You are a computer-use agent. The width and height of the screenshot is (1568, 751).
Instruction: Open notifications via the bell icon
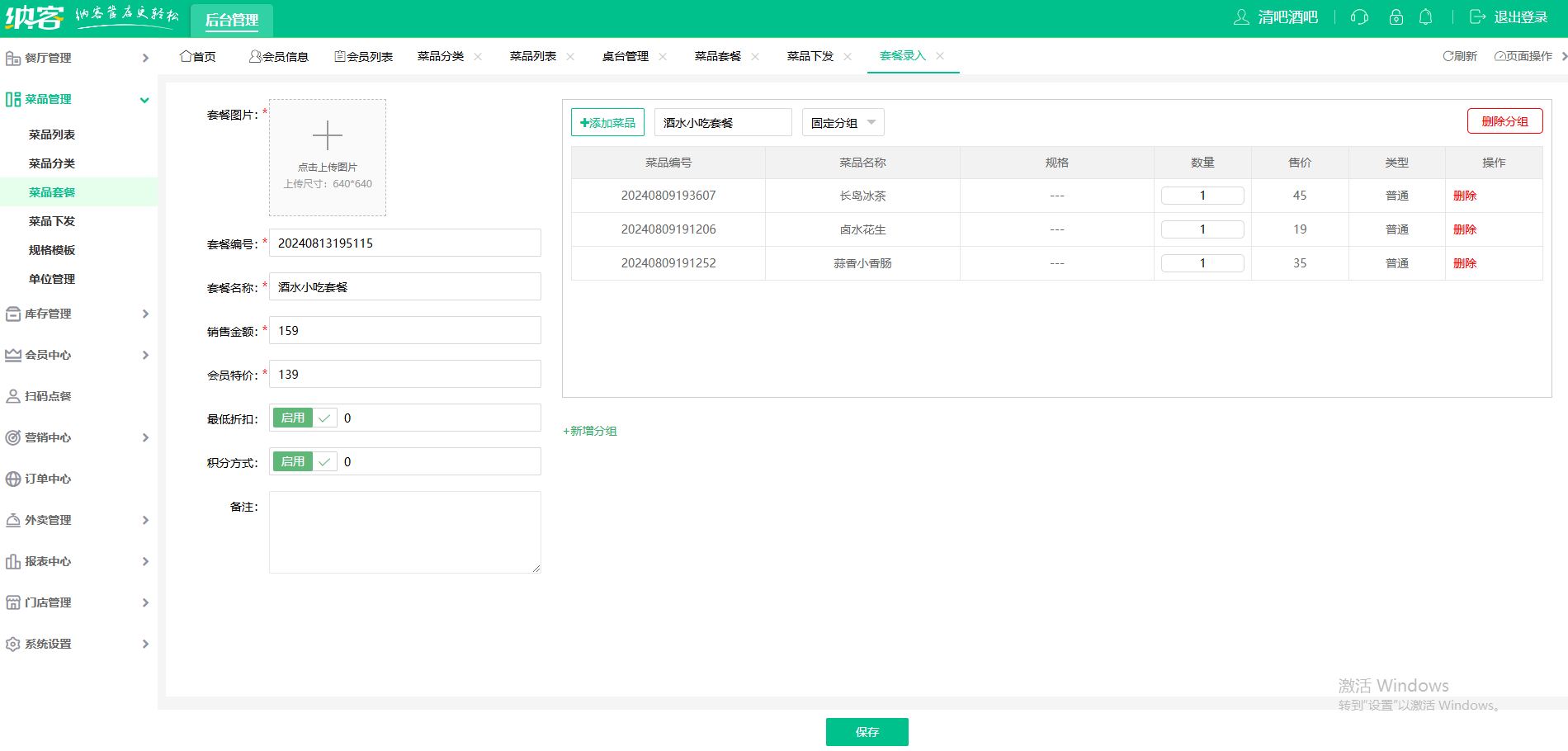pos(1425,17)
